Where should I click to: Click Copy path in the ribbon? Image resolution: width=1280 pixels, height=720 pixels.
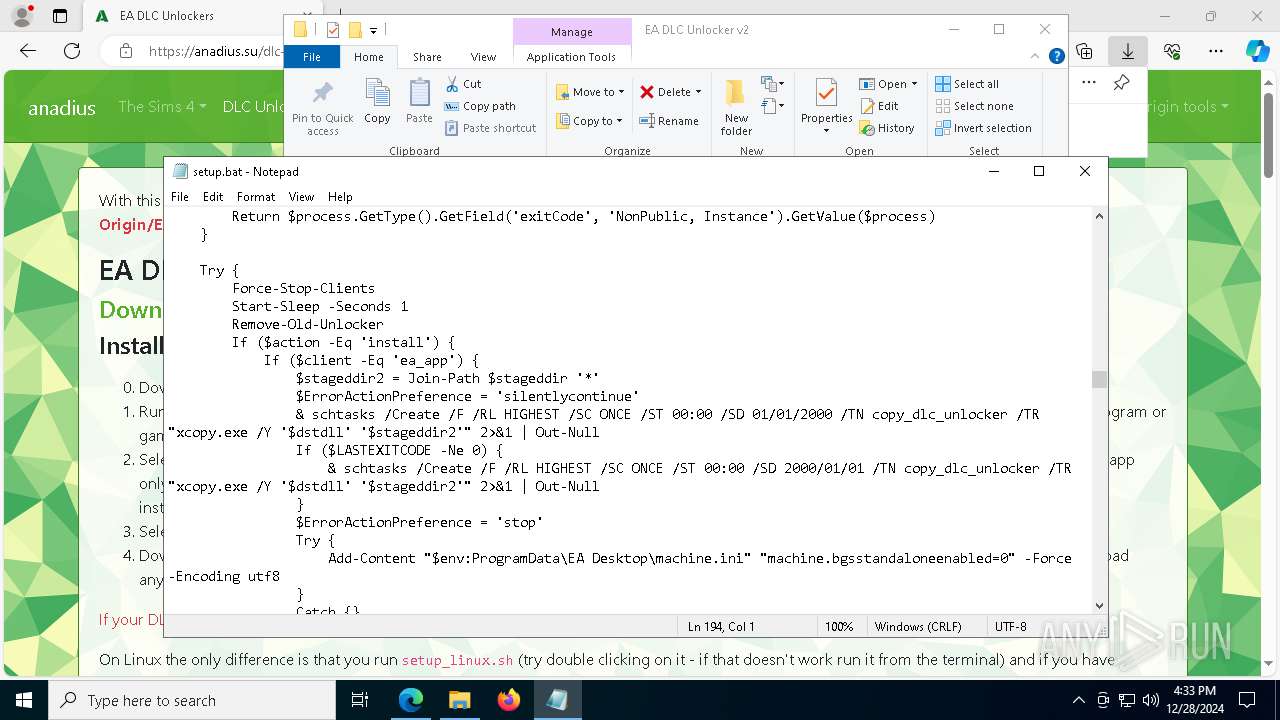click(480, 106)
